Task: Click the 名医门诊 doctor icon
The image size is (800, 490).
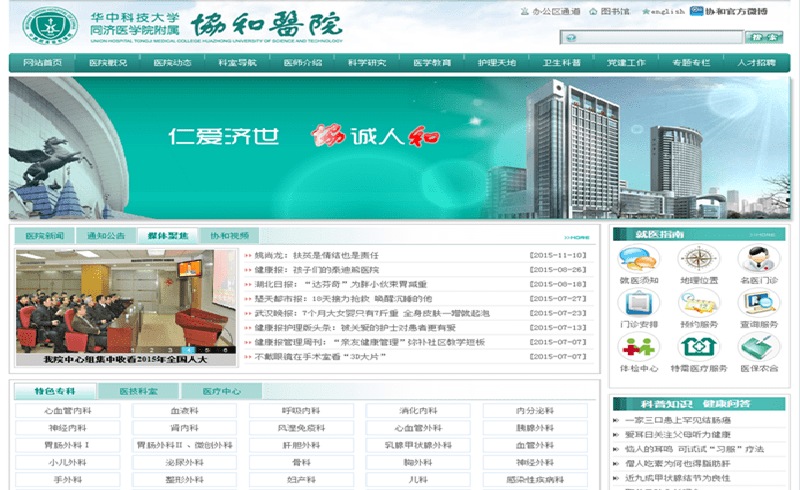Action: tap(759, 260)
